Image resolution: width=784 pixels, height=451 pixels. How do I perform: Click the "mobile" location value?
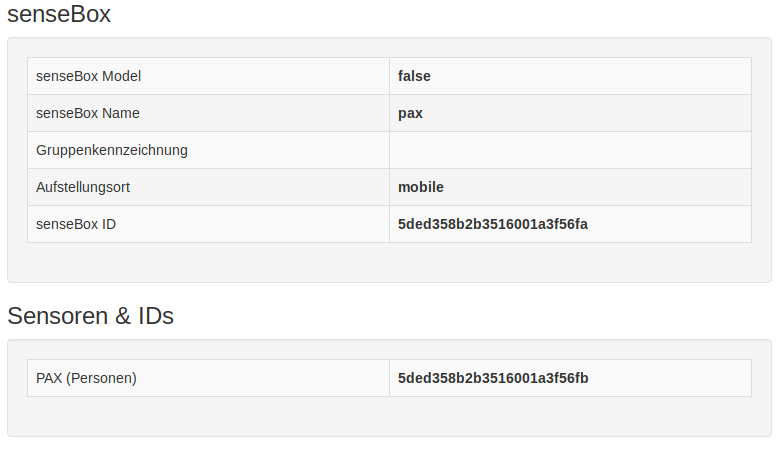pos(421,187)
